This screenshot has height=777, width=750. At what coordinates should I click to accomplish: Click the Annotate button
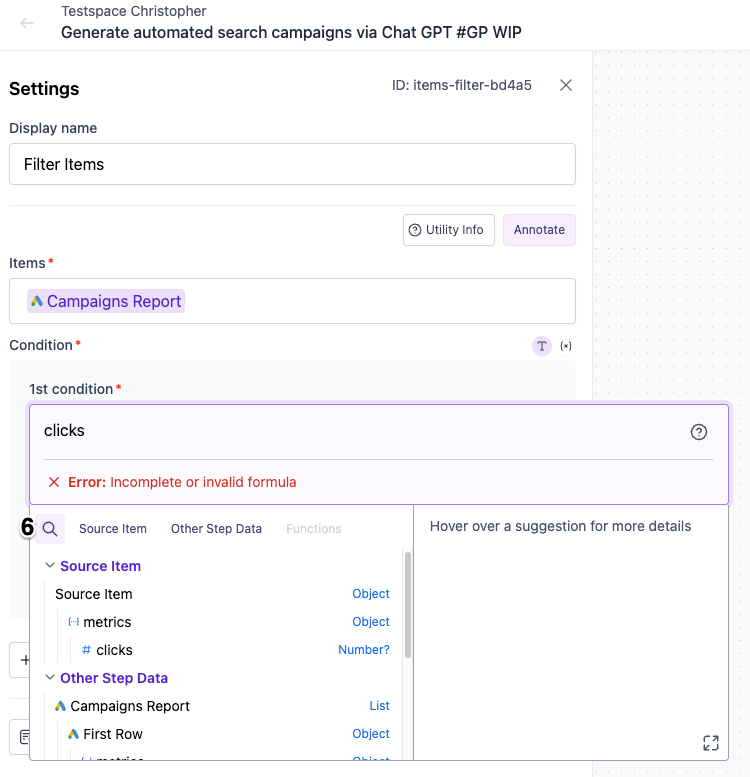[x=539, y=230]
